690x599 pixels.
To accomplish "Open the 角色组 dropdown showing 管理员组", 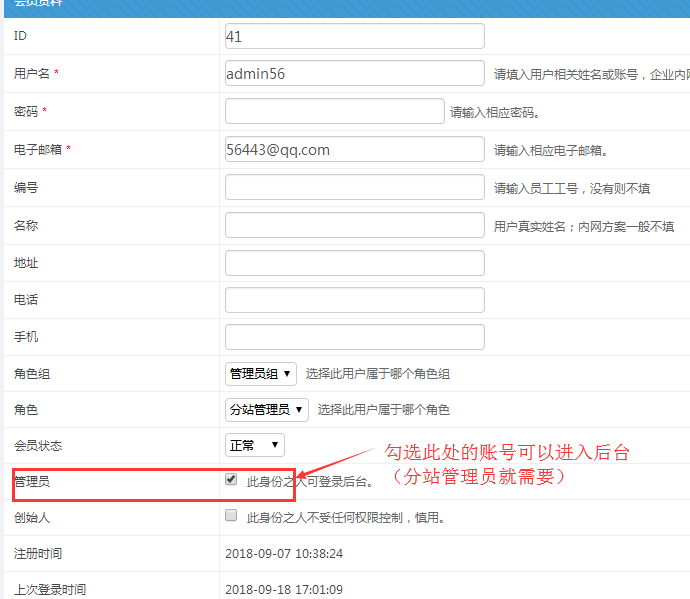I will [261, 374].
